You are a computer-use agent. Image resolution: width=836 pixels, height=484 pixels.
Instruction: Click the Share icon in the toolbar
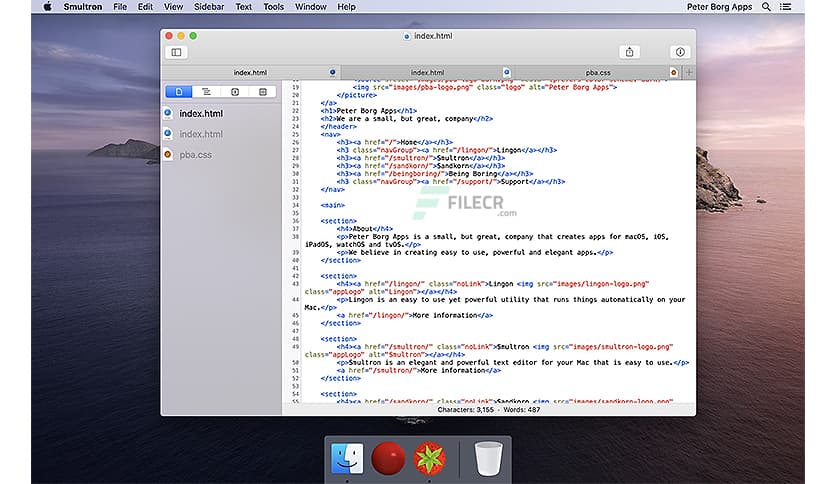click(x=630, y=52)
